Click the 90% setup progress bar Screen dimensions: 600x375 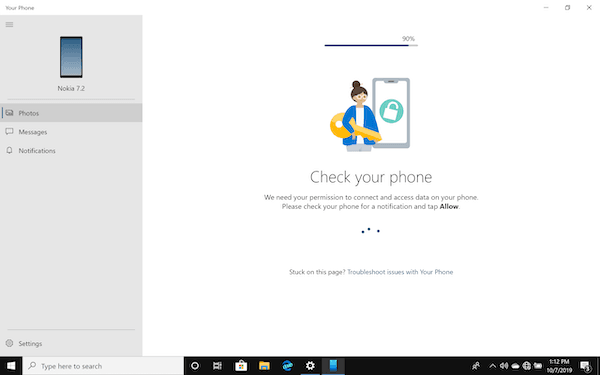pyautogui.click(x=371, y=45)
